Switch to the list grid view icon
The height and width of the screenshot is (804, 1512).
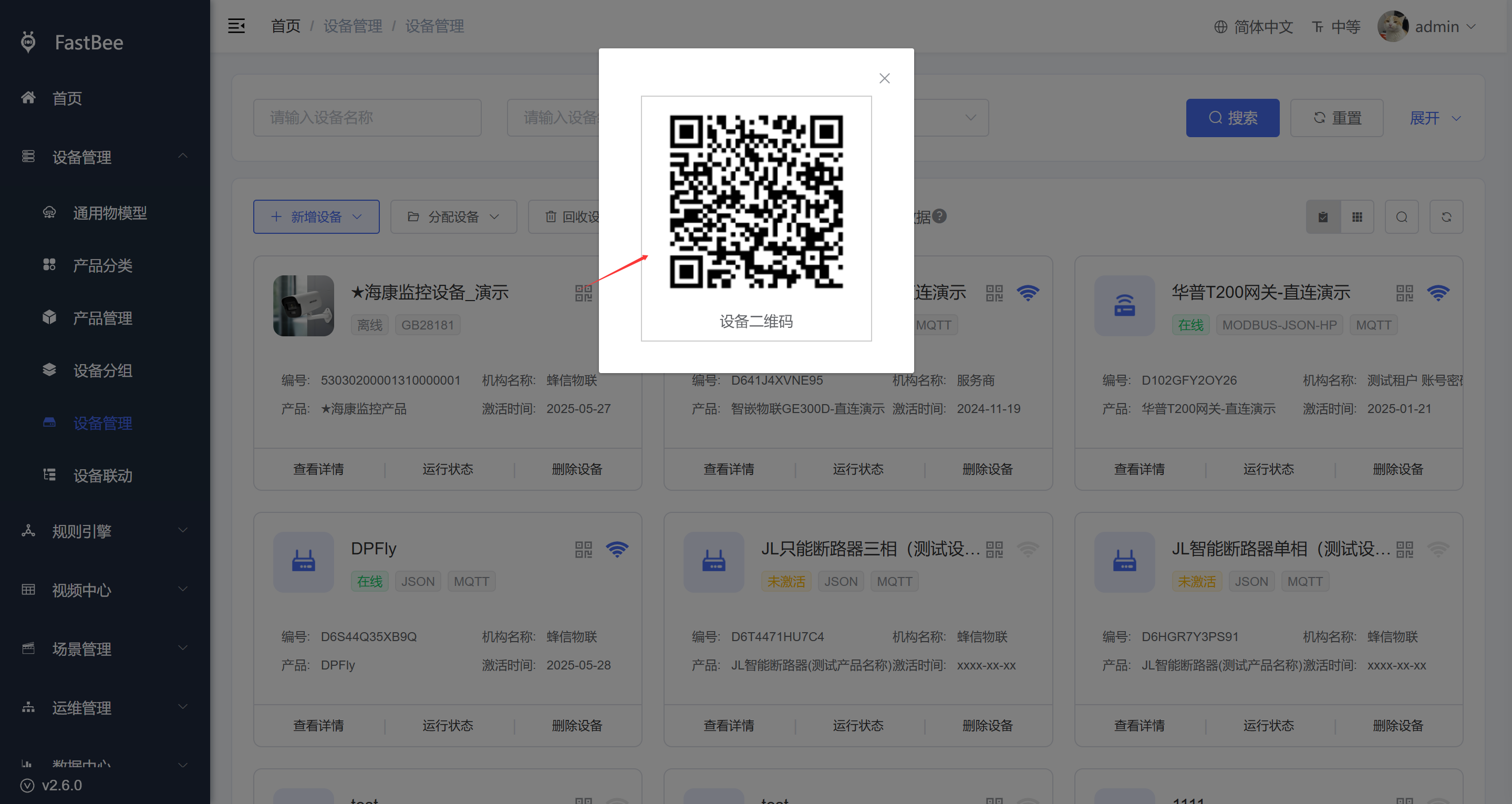click(1357, 217)
